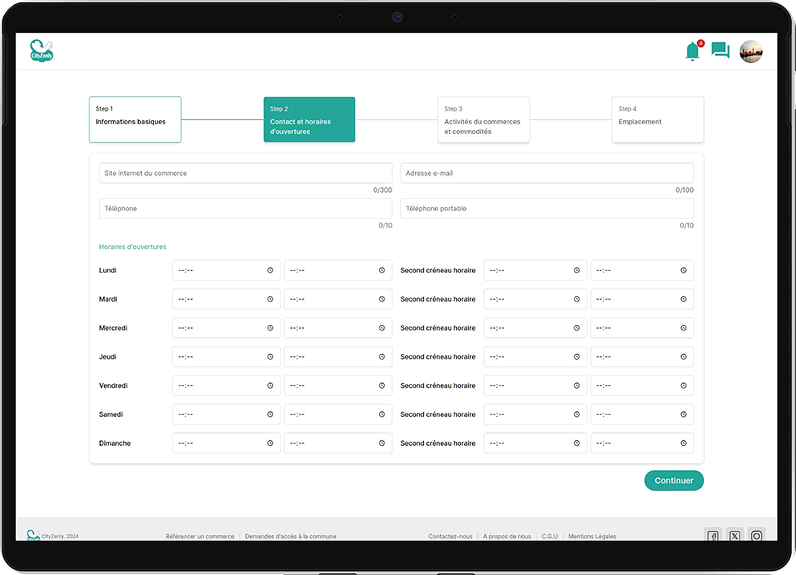Open clock picker for Samedi opening time
Viewport: 796px width, 575px height.
[270, 415]
